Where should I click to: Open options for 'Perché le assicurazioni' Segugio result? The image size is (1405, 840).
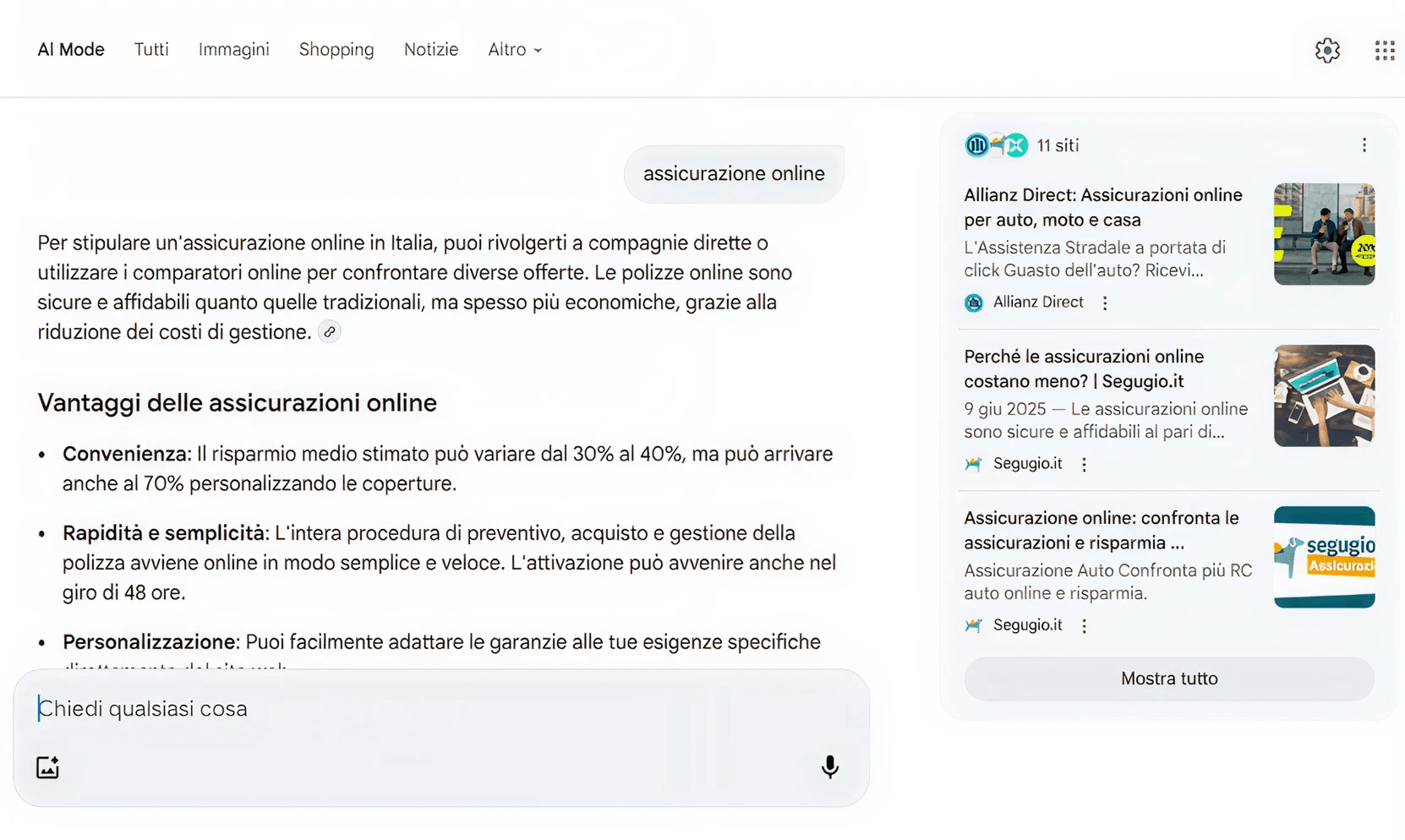[x=1084, y=464]
